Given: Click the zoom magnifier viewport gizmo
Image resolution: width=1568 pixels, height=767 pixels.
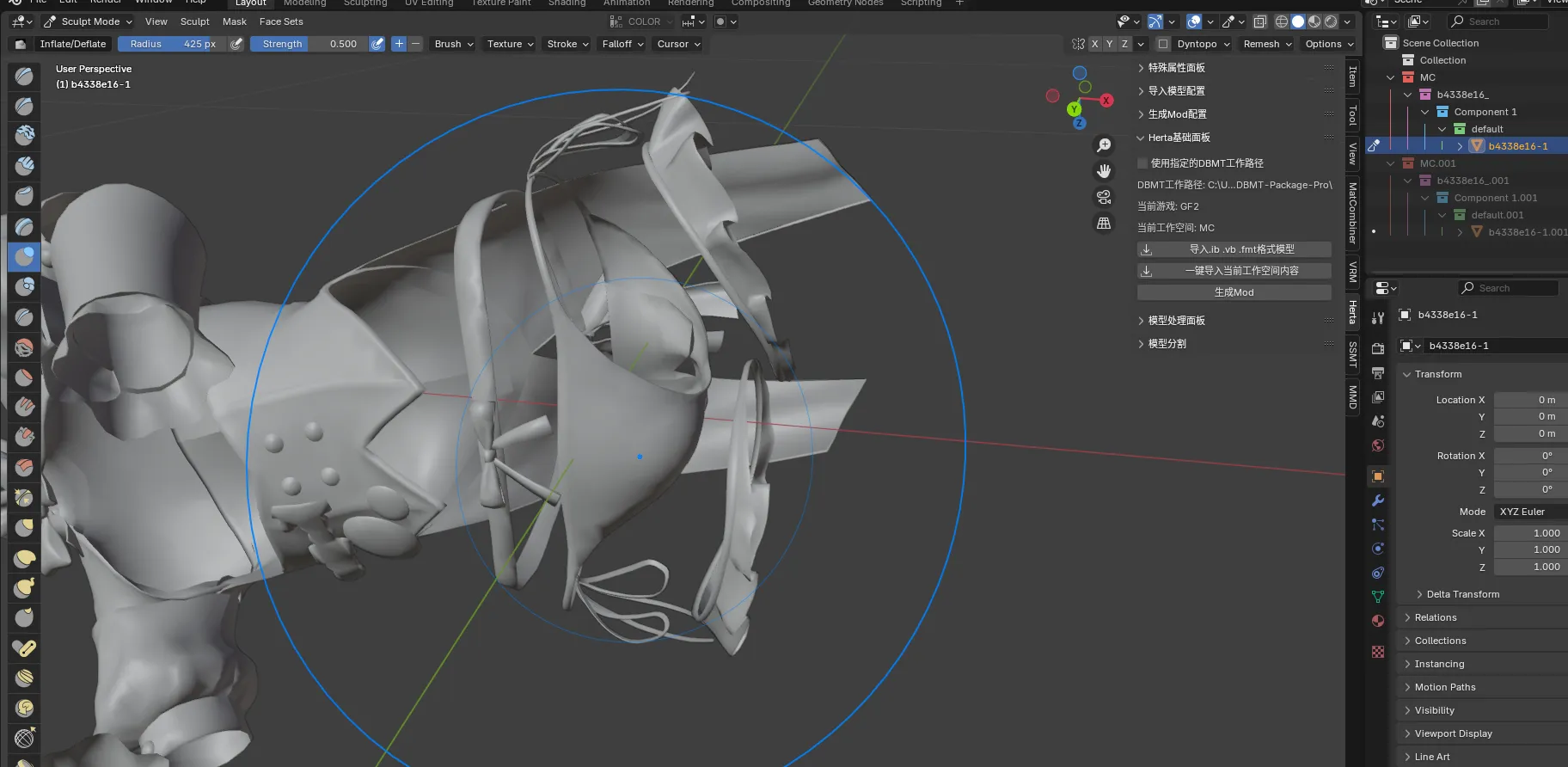Looking at the screenshot, I should pos(1104,145).
